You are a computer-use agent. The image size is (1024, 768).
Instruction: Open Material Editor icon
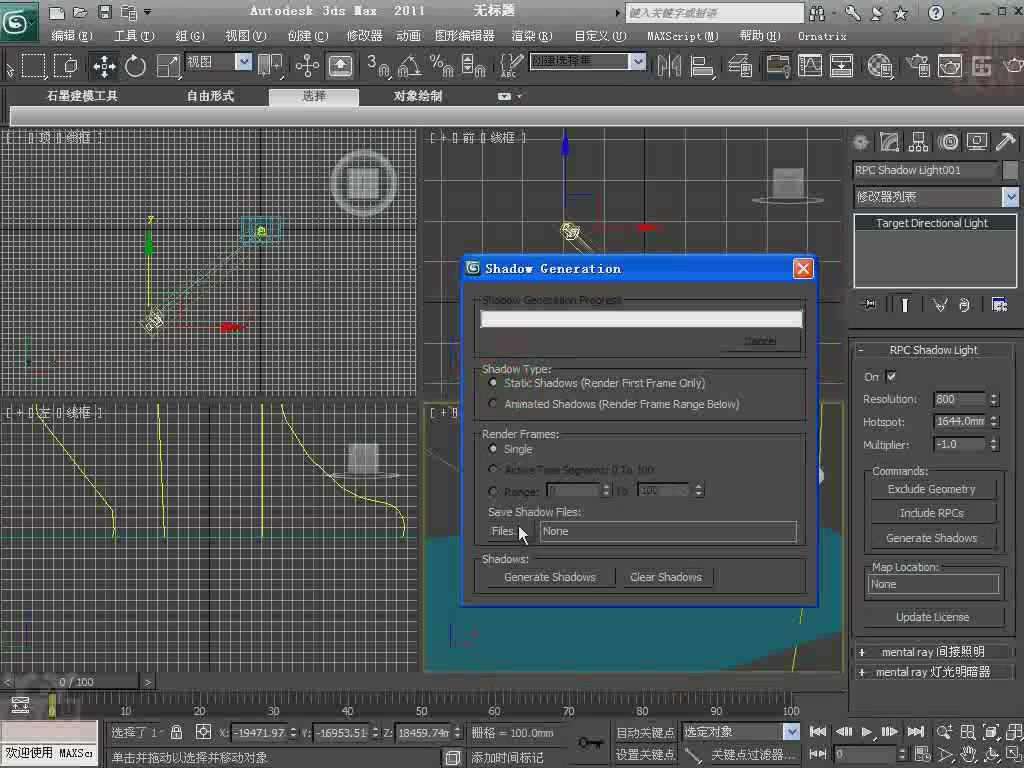click(880, 65)
